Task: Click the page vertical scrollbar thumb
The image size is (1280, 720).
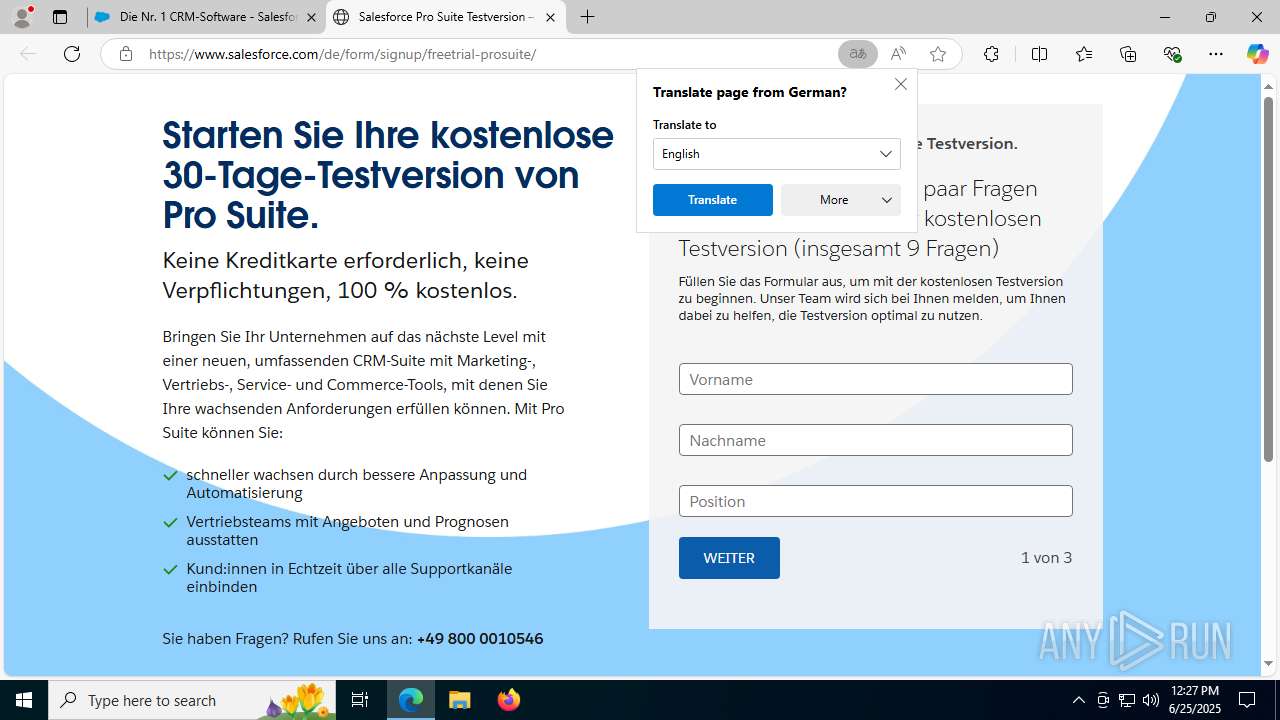Action: pos(1269,279)
